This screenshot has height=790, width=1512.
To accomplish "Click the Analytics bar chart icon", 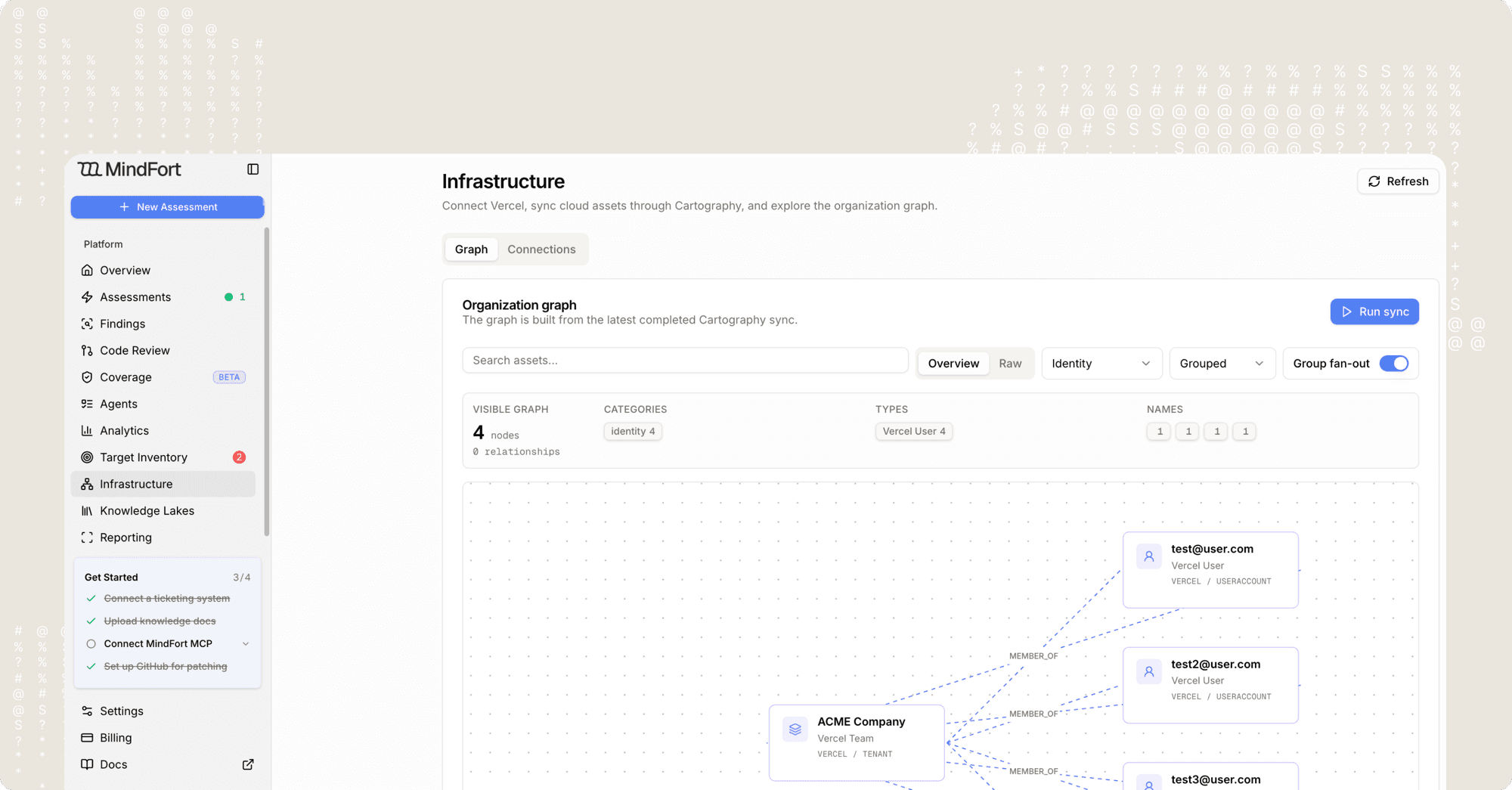I will click(x=87, y=431).
